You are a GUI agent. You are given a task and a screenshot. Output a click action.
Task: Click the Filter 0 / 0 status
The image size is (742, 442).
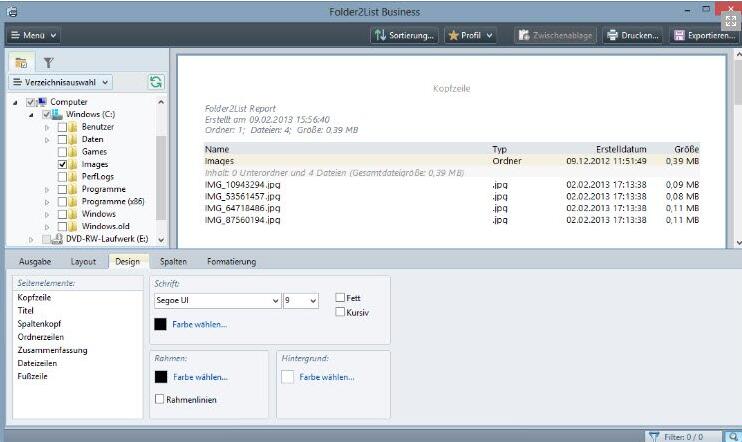[683, 437]
